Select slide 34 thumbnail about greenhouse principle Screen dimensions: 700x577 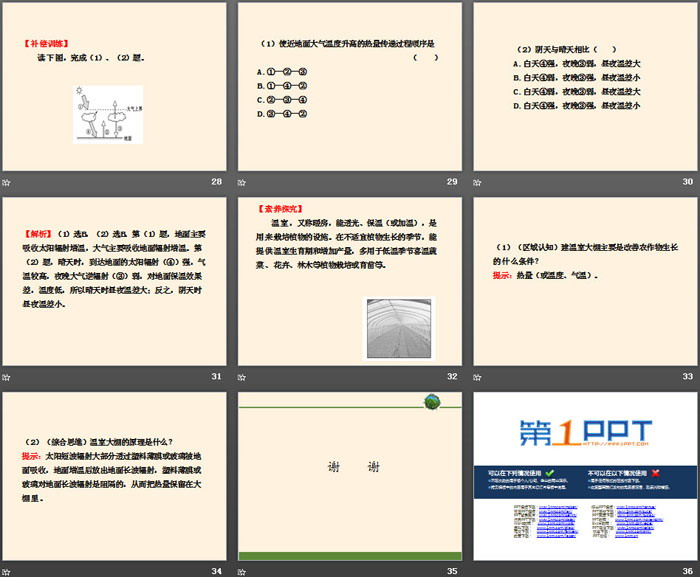[114, 476]
